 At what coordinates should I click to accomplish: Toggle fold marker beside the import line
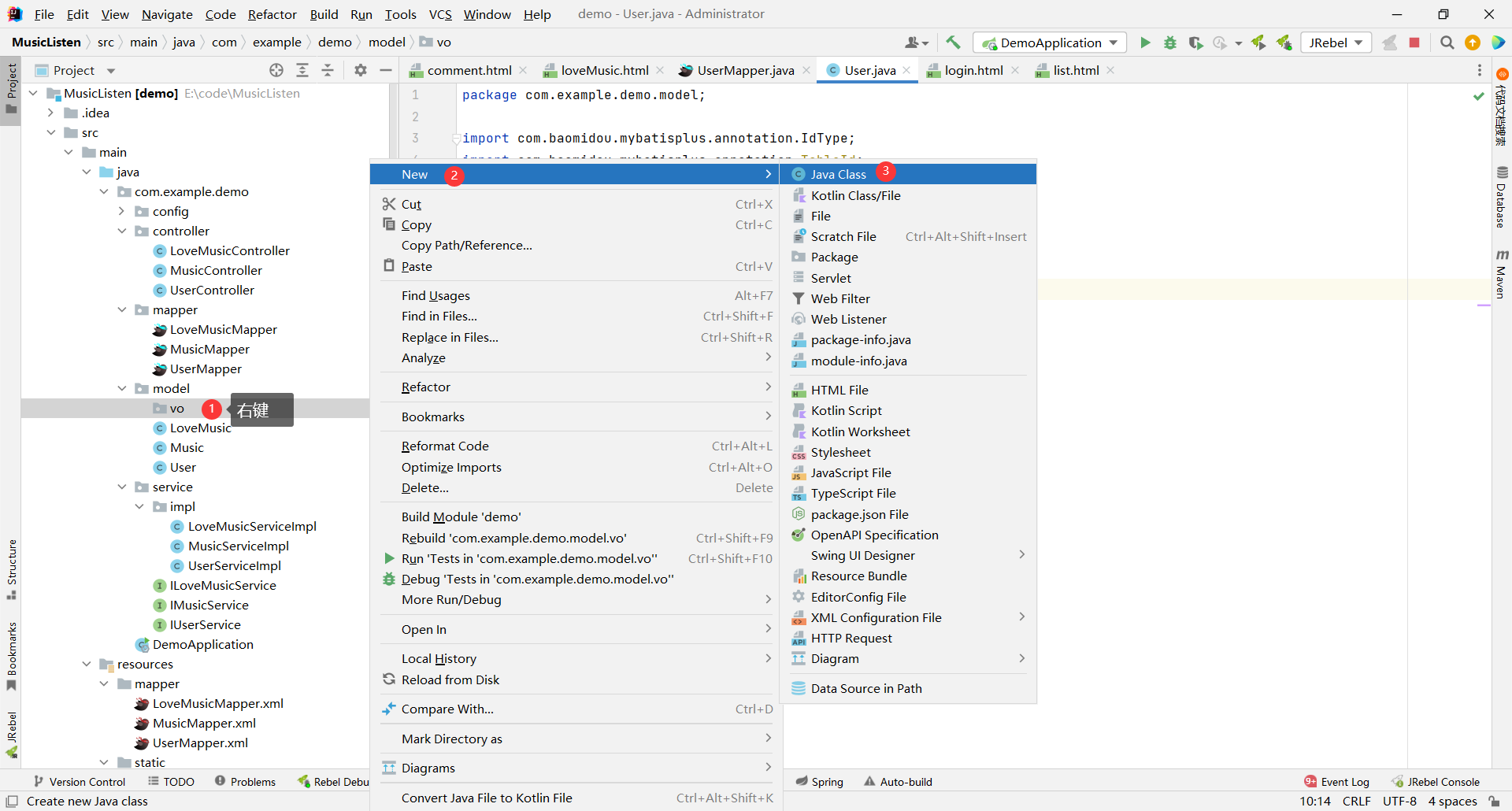456,139
